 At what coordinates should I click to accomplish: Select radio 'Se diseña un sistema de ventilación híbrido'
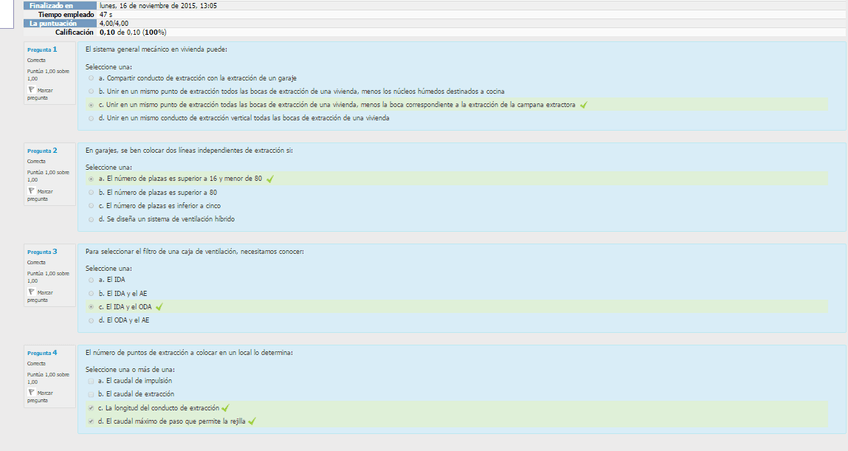[91, 219]
